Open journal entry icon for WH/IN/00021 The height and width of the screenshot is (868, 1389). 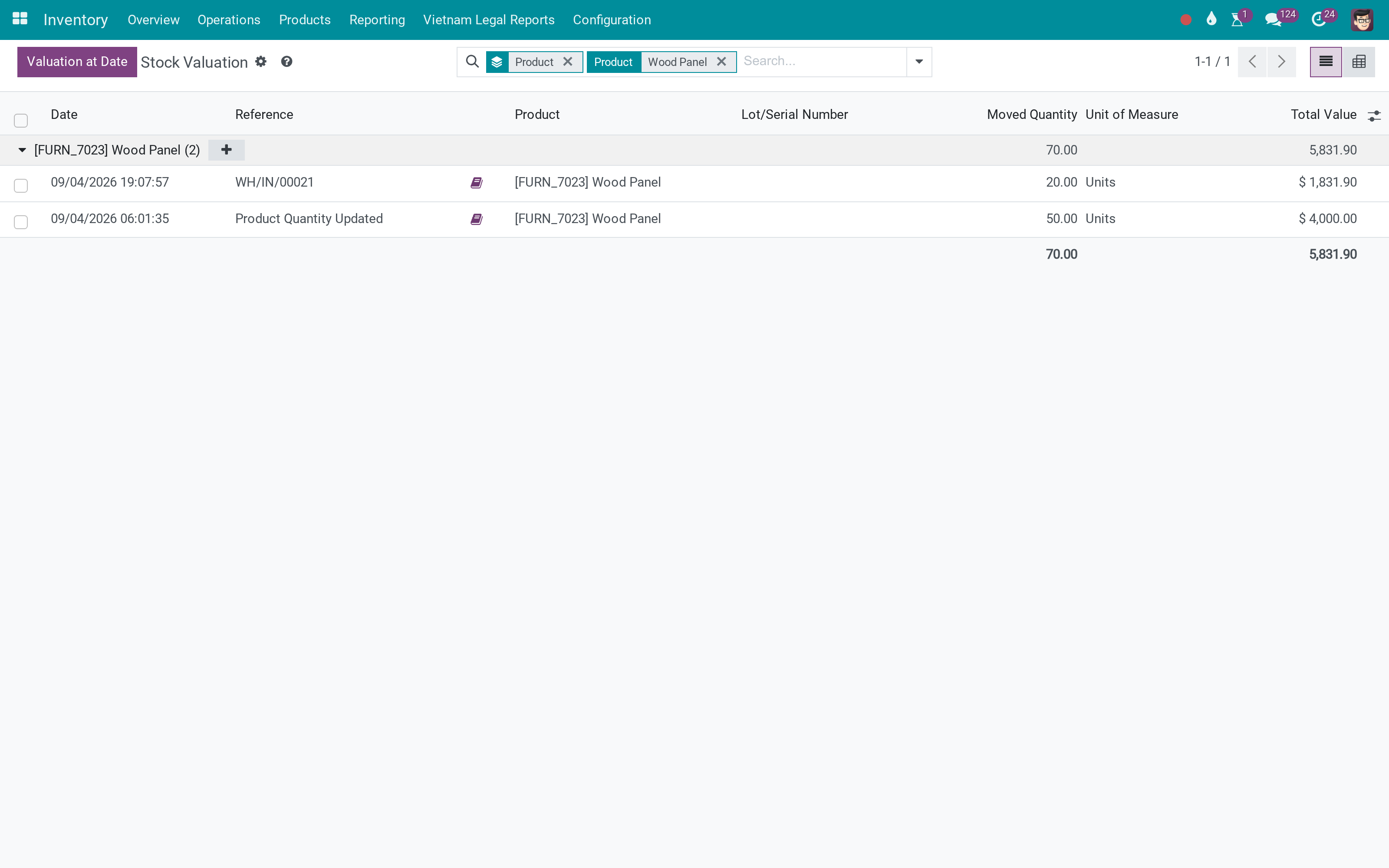(477, 183)
